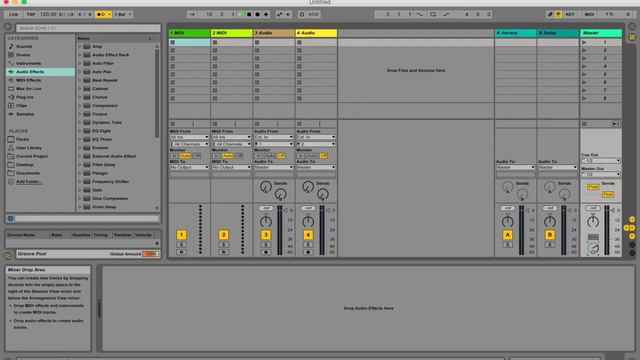
Task: Click the Stop All Clips button on Master
Action: [x=584, y=124]
